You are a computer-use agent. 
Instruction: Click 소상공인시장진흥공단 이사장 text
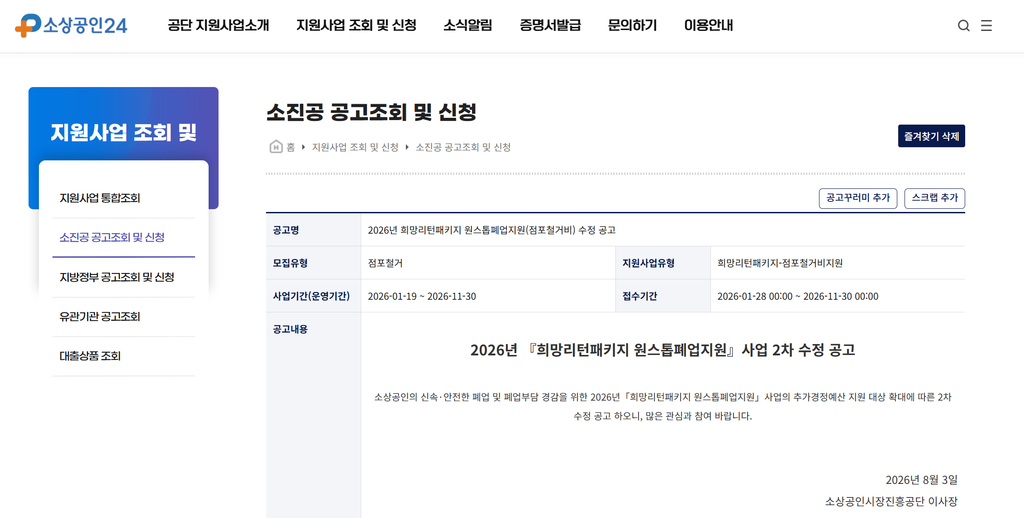(x=891, y=502)
